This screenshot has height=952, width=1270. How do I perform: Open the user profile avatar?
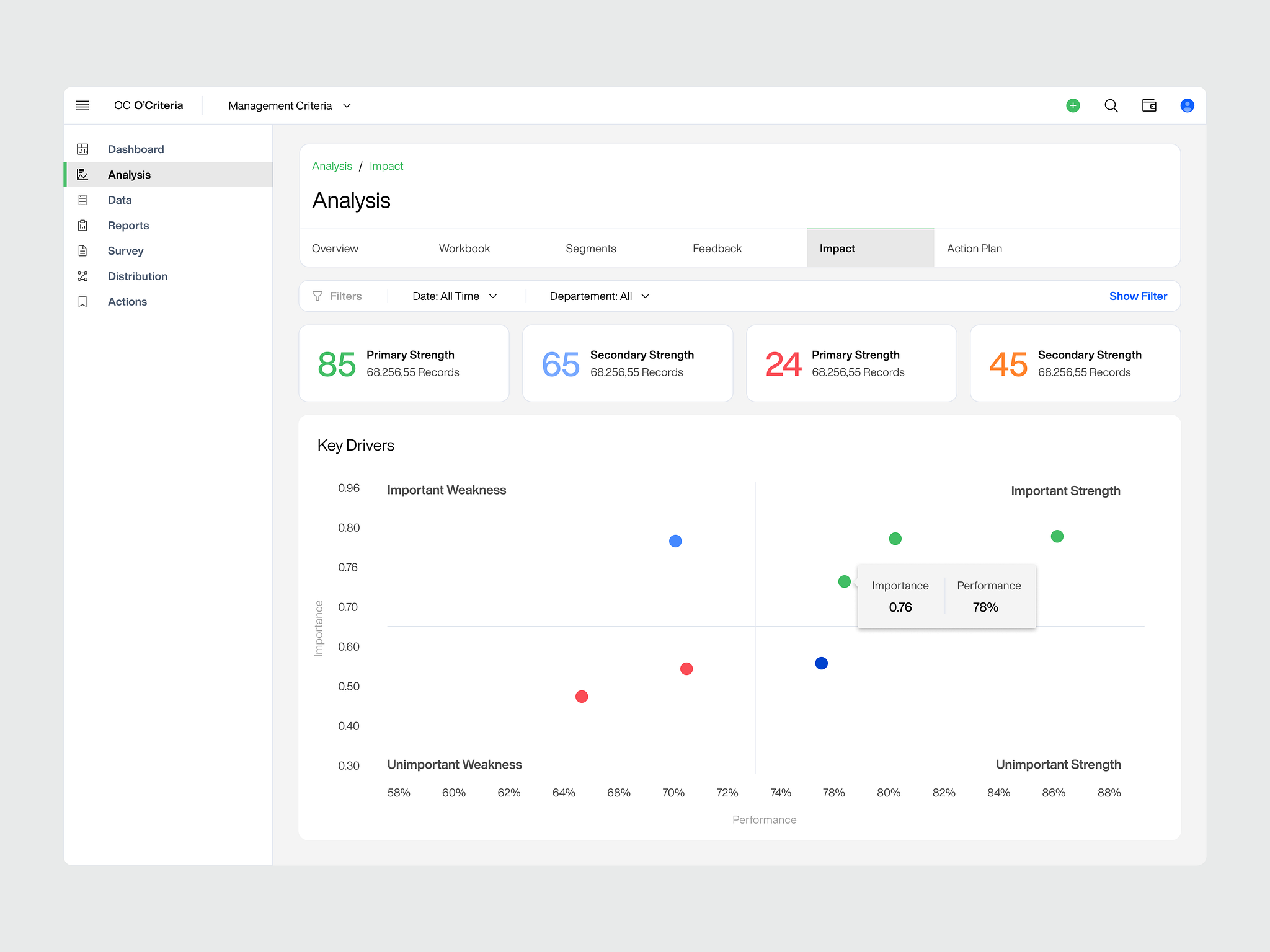pos(1187,105)
